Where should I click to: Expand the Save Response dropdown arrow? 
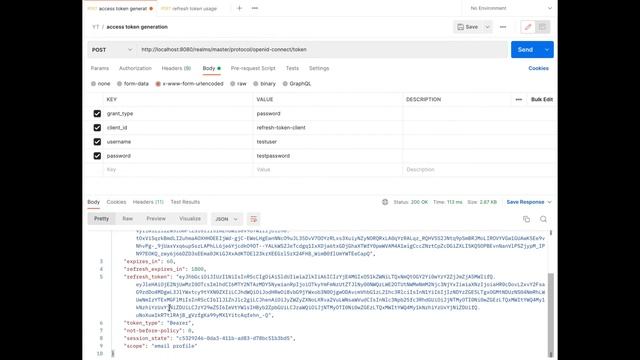pyautogui.click(x=549, y=202)
